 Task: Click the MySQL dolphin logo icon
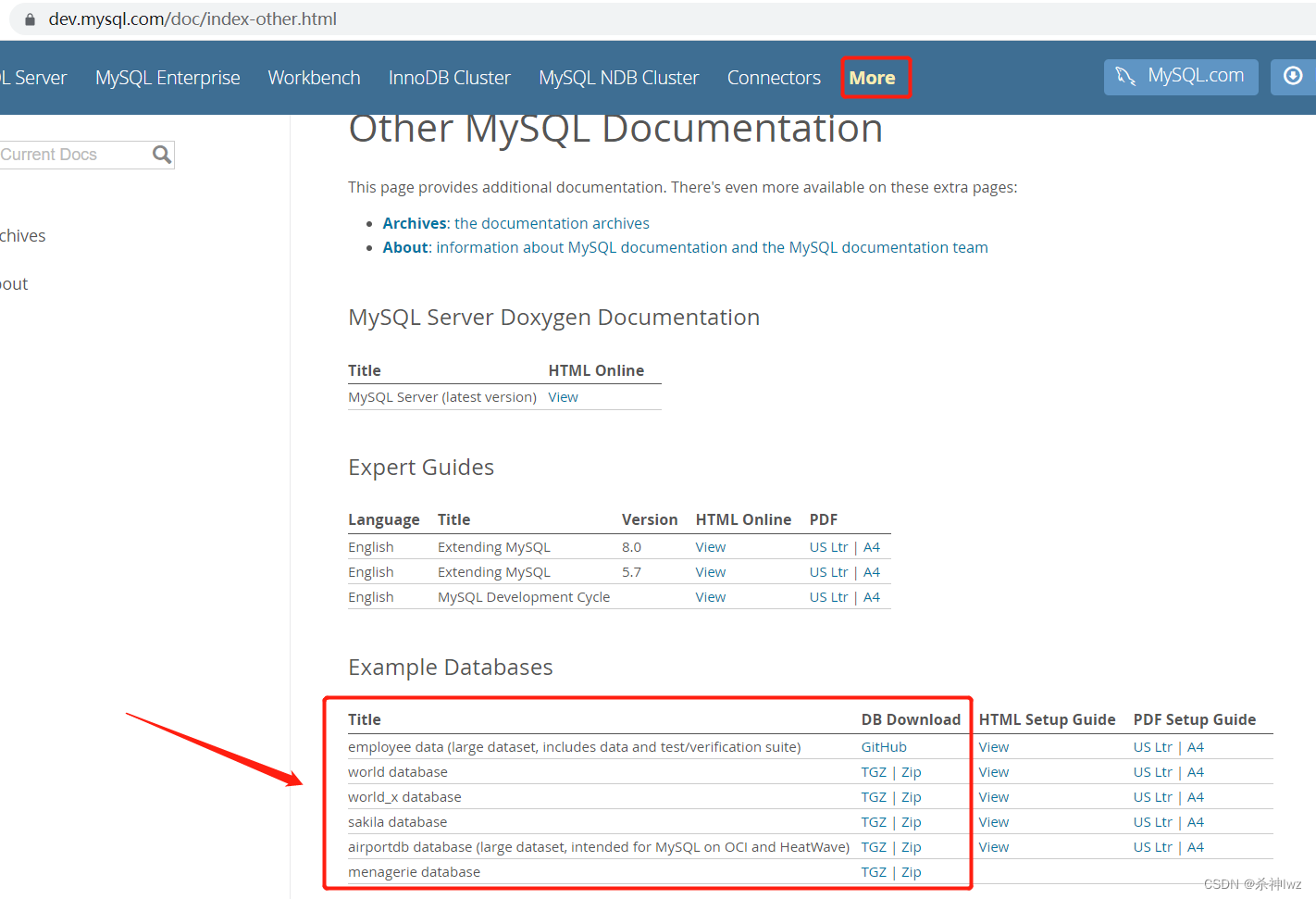[x=1125, y=77]
